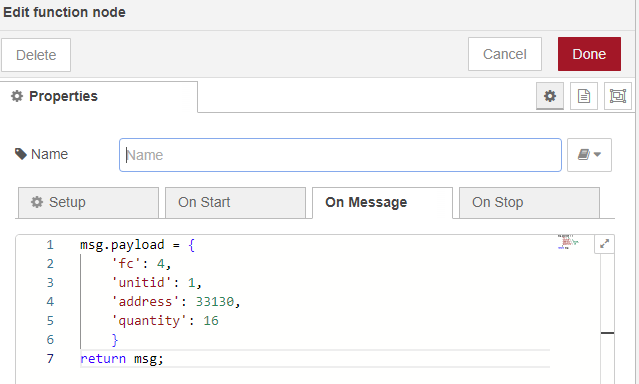Click the red Done button

589,54
